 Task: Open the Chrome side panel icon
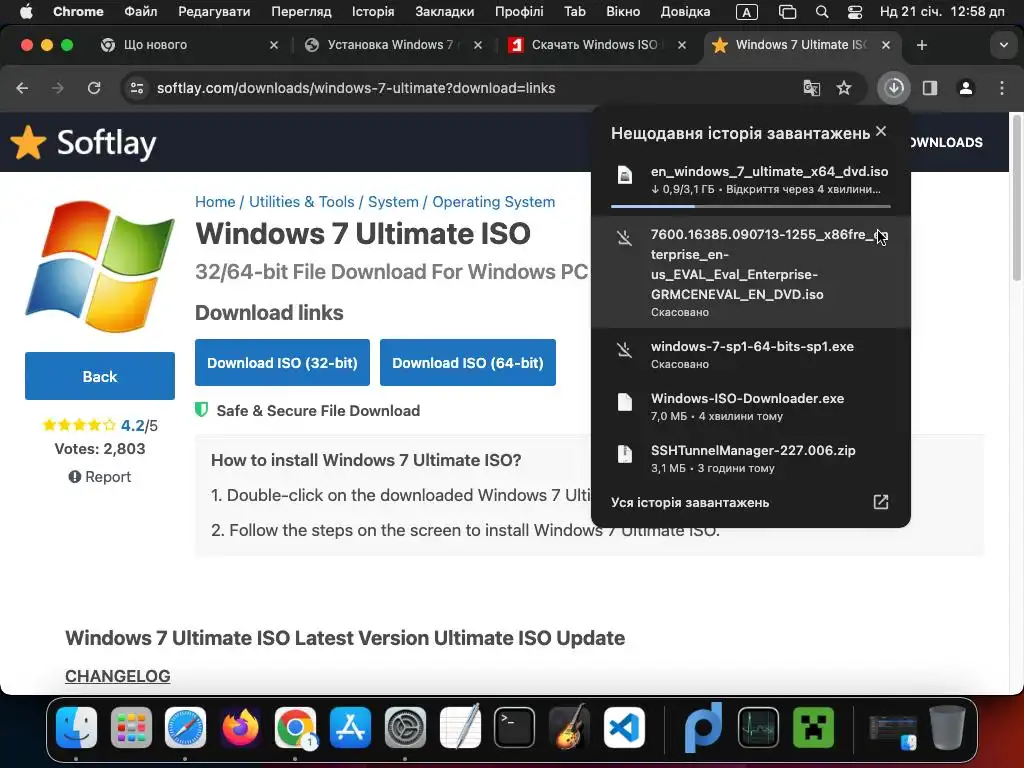[930, 88]
